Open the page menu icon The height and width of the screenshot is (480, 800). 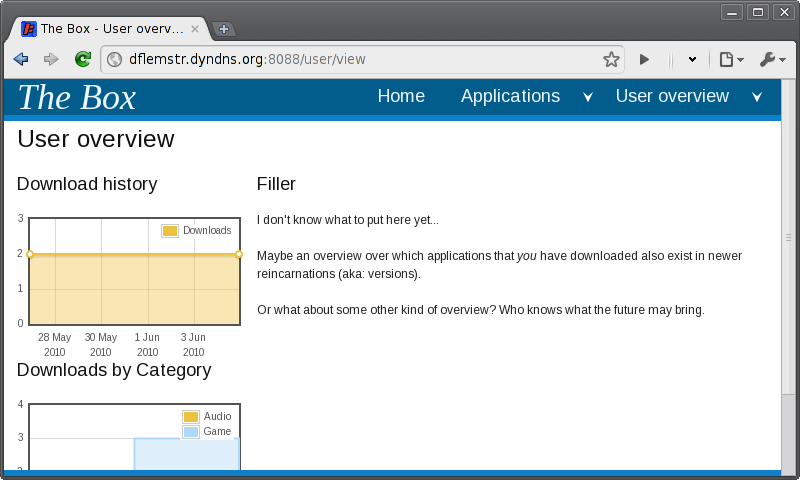731,60
